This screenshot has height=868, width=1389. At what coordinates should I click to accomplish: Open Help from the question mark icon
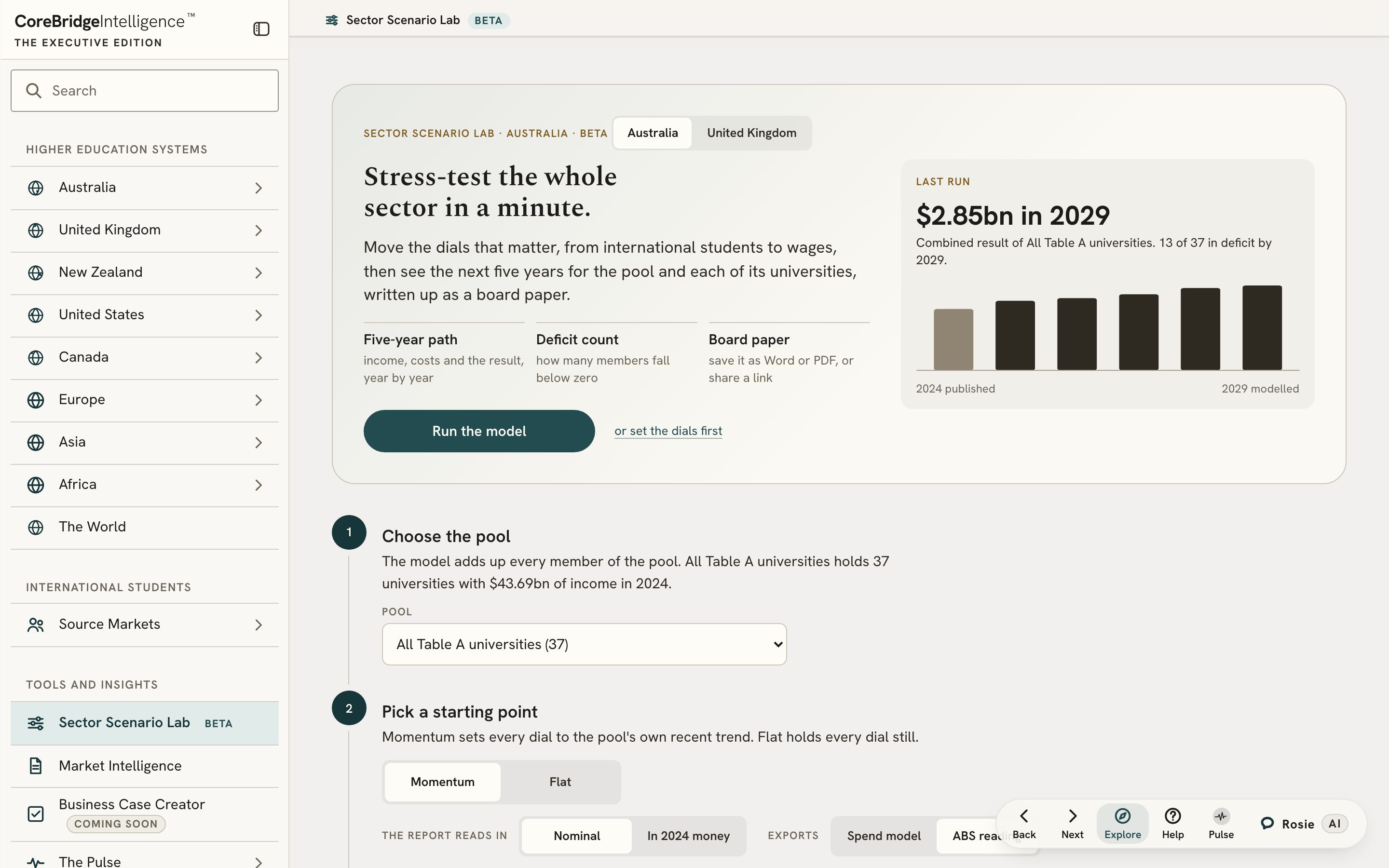1172,816
